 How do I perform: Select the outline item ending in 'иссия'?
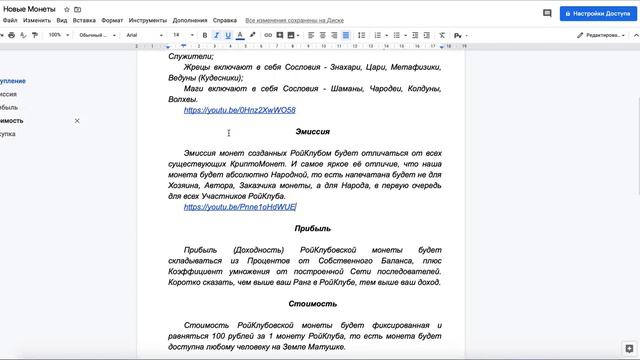8,94
